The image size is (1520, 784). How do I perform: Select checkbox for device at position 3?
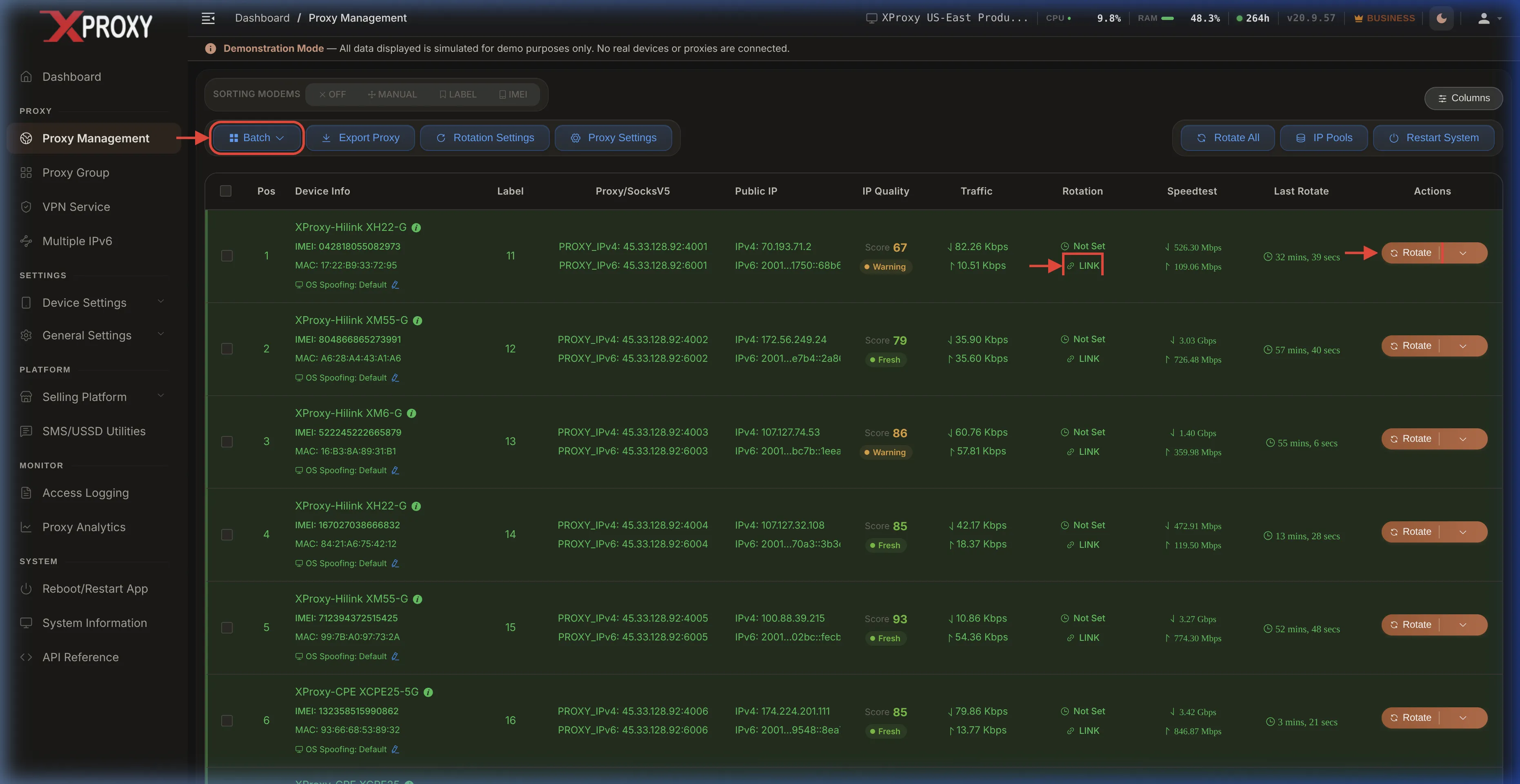tap(227, 441)
